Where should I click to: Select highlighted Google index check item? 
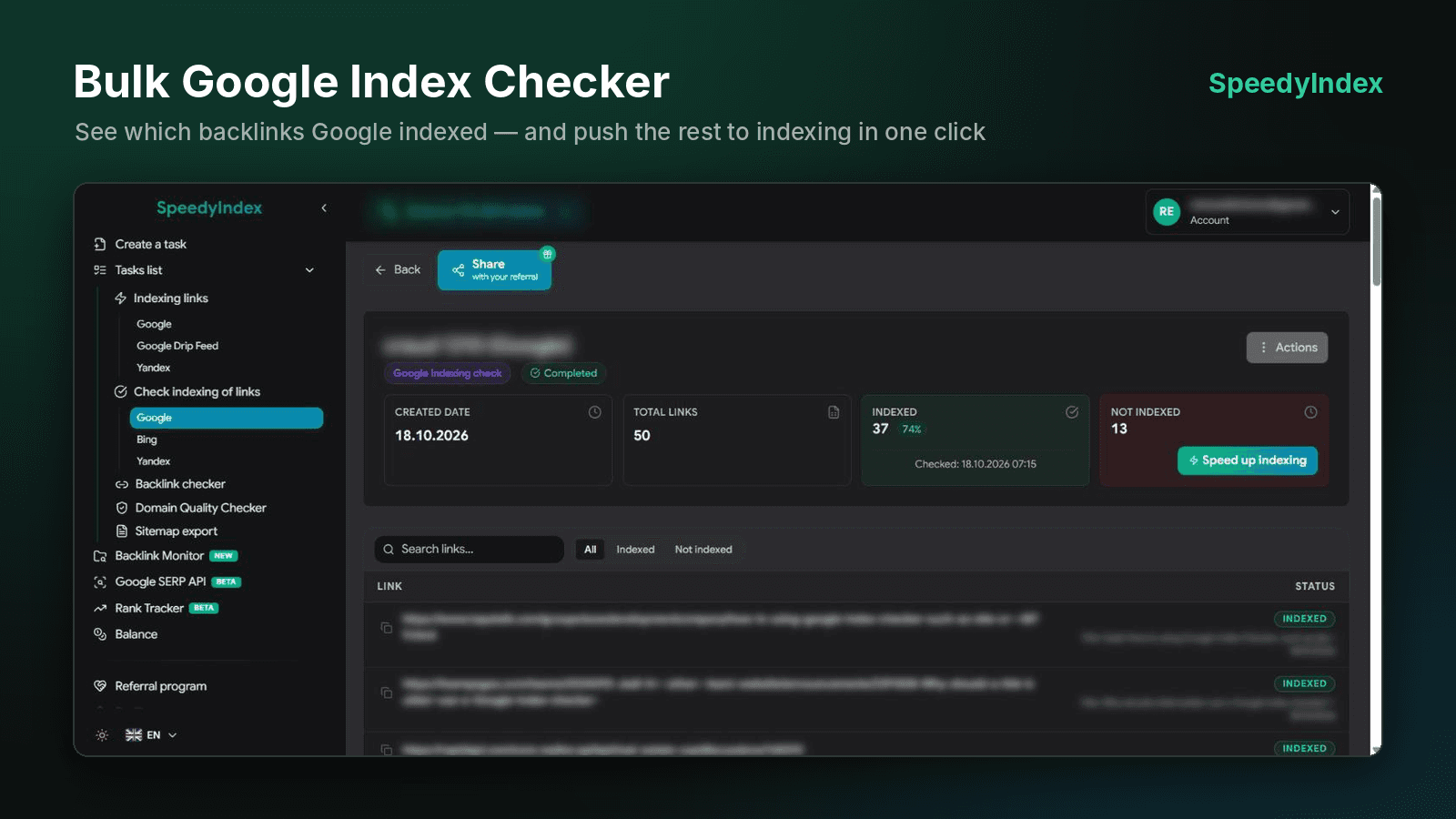227,418
